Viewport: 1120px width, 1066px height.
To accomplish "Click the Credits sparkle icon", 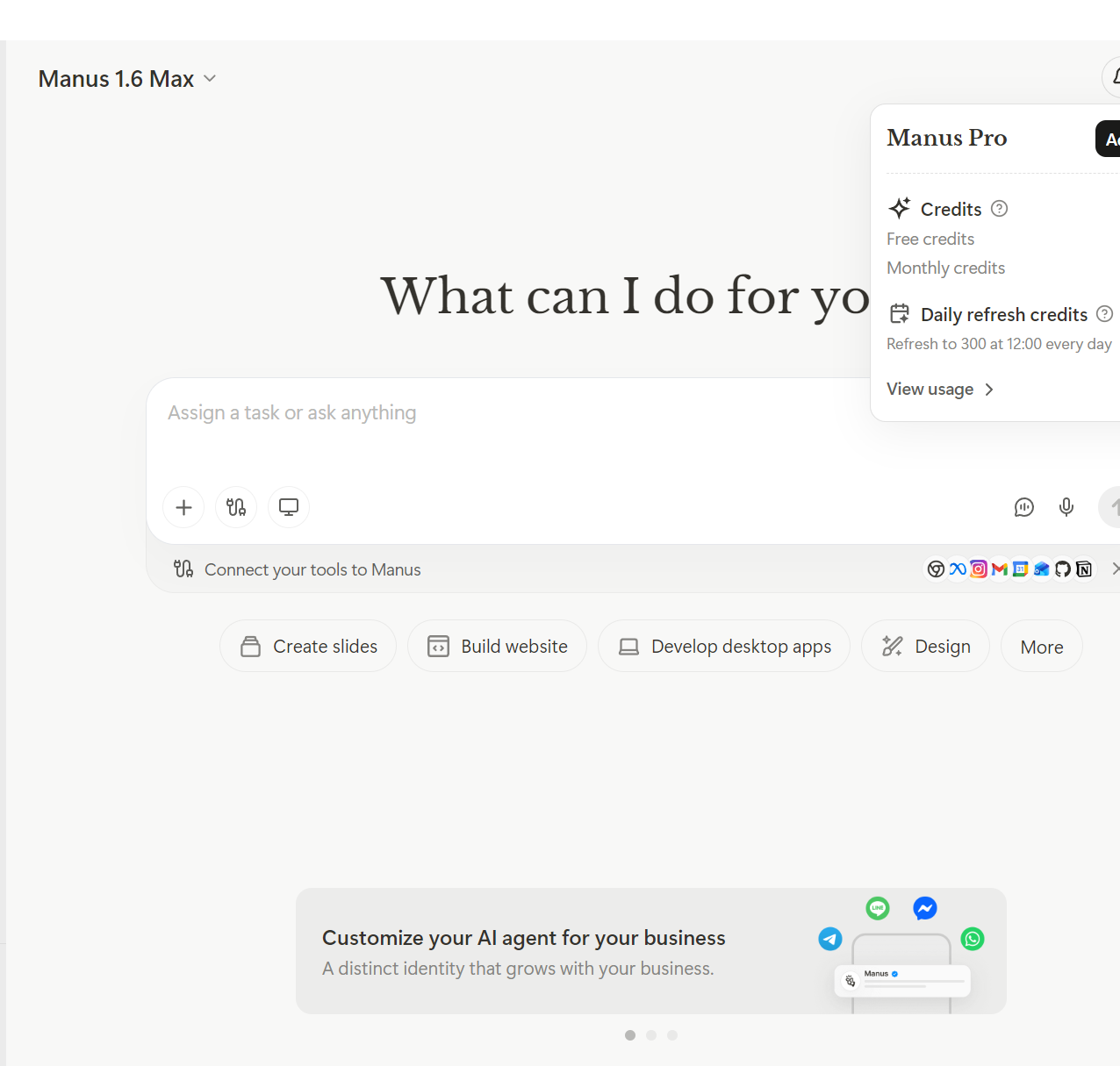I will coord(900,209).
